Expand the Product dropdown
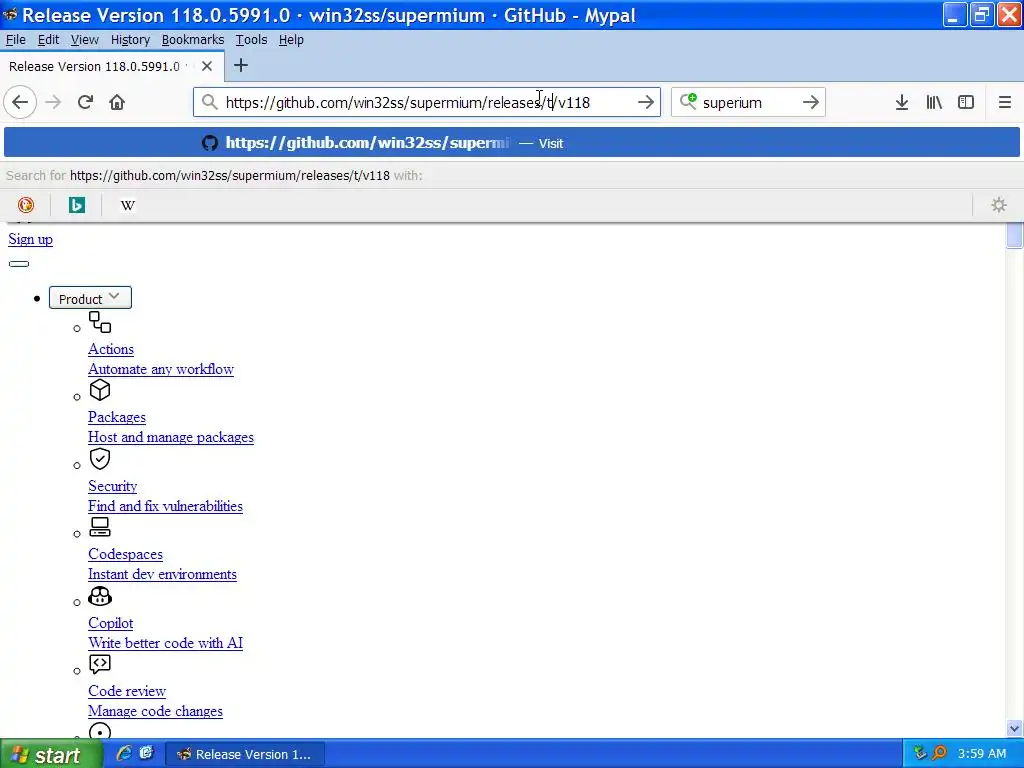Screen dimensions: 1024x768 90,298
